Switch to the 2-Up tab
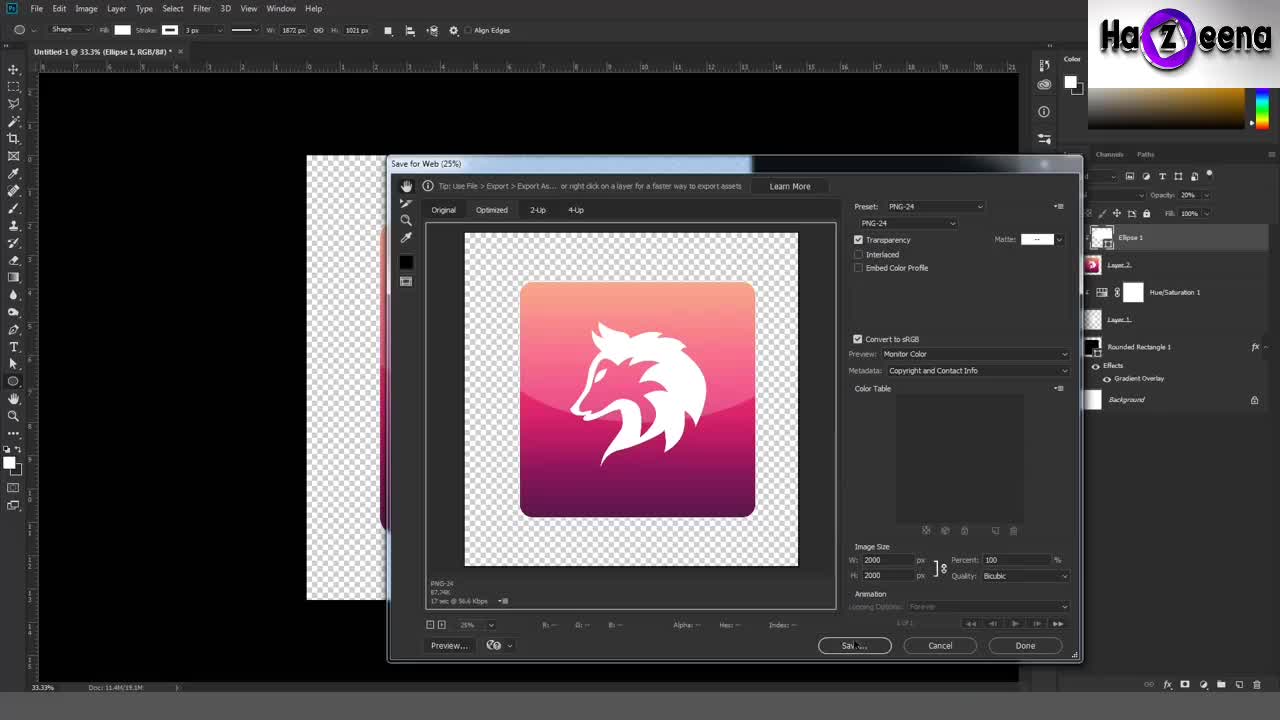Screen dimensions: 1280x720 coord(538,210)
